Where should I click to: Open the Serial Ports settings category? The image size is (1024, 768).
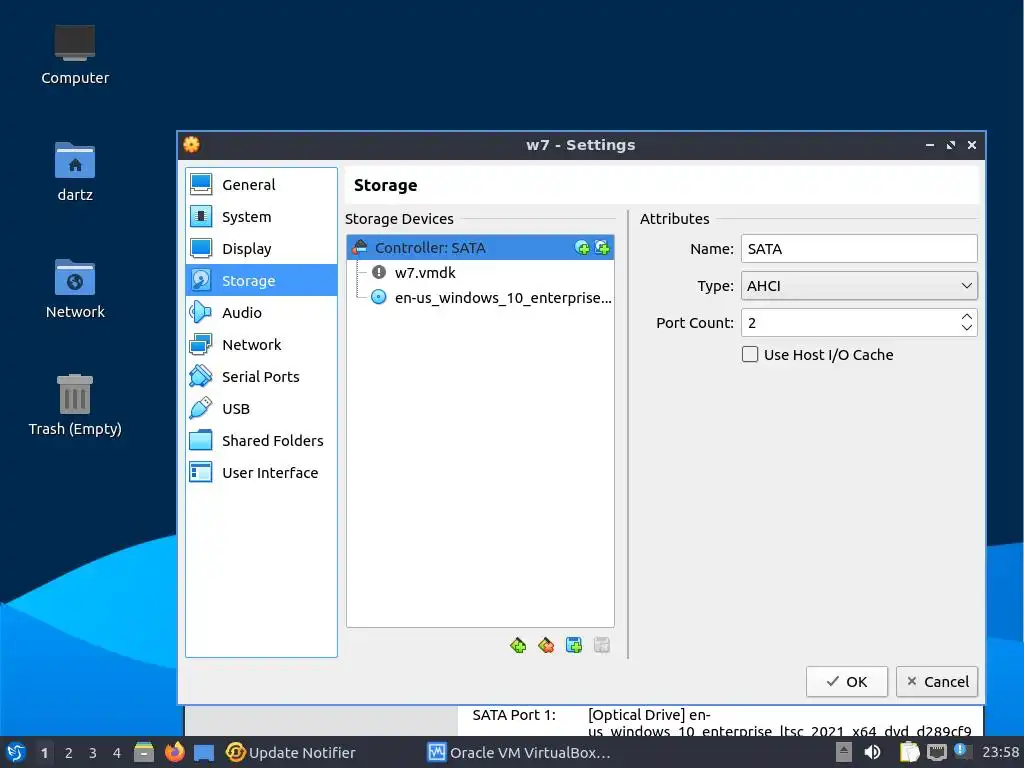pos(261,377)
